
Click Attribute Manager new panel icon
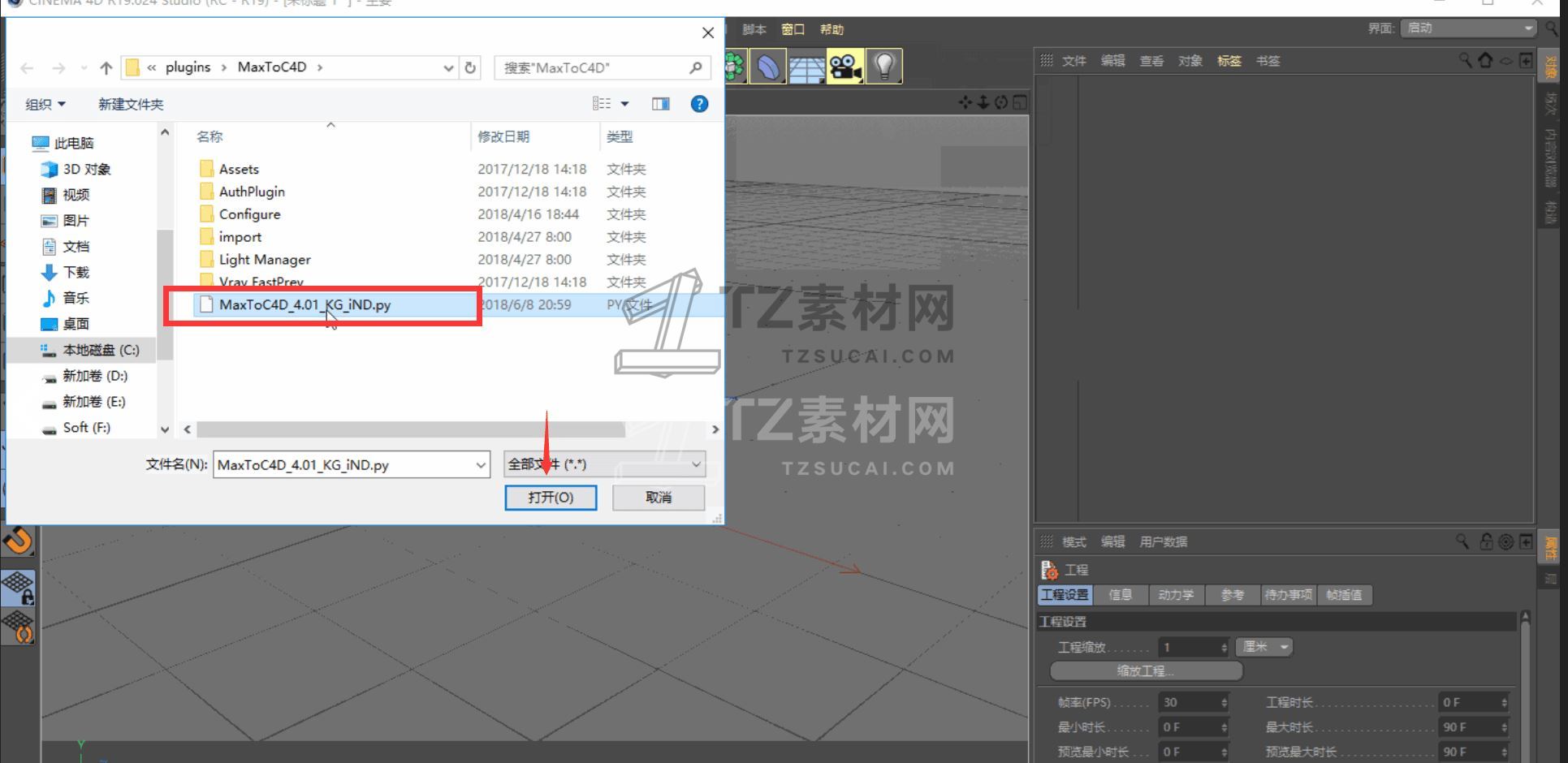coord(1526,541)
